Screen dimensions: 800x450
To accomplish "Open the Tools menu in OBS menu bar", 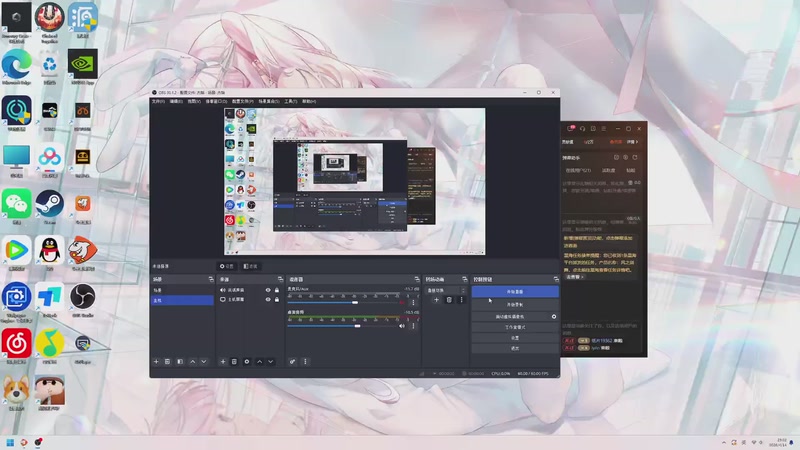I will tap(290, 102).
